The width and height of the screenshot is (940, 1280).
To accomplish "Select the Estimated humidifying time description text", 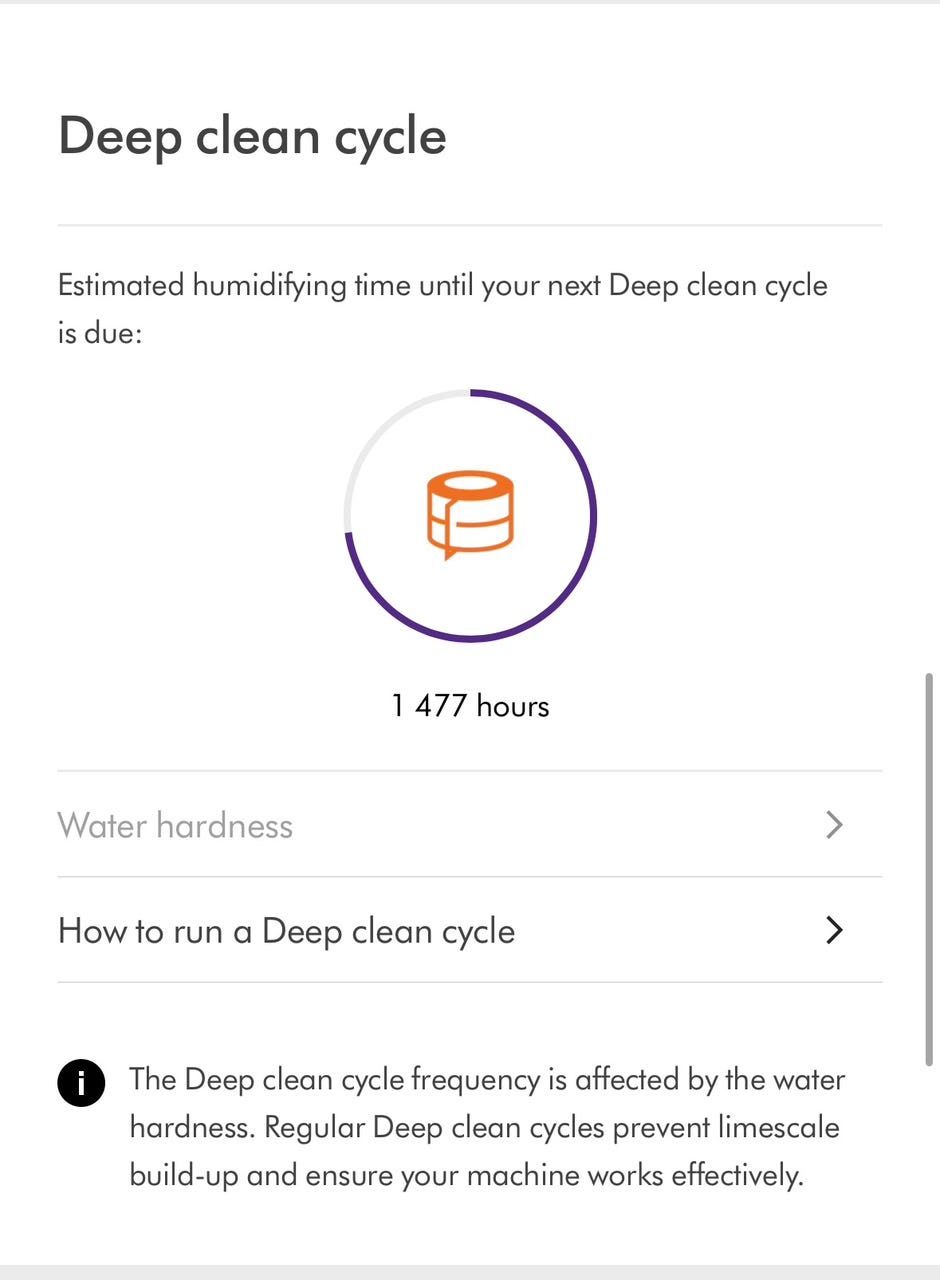I will click(443, 308).
